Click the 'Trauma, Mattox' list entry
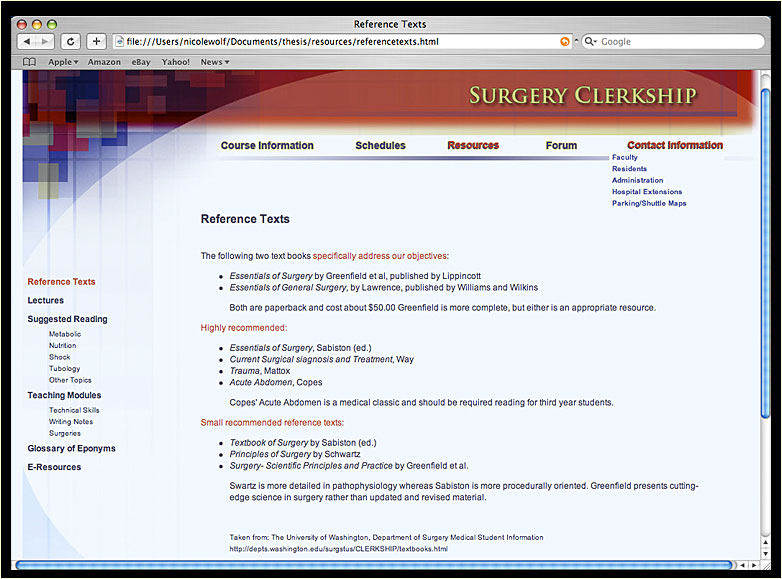Screen dimensions: 782x579 coord(259,371)
